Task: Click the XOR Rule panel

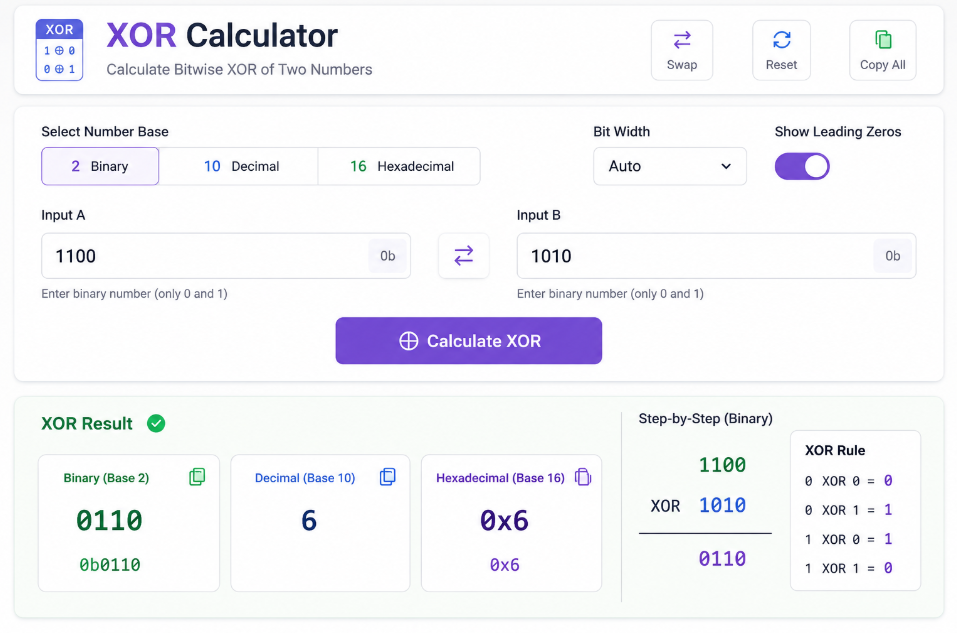Action: tap(855, 510)
